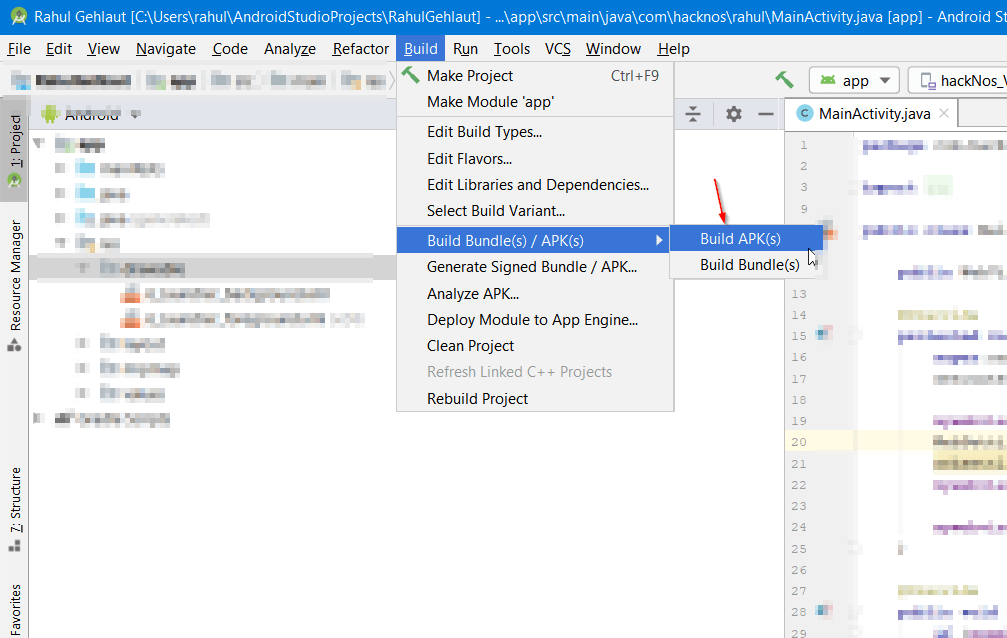The image size is (1007, 638).
Task: Open the Refactor menu
Action: 360,49
